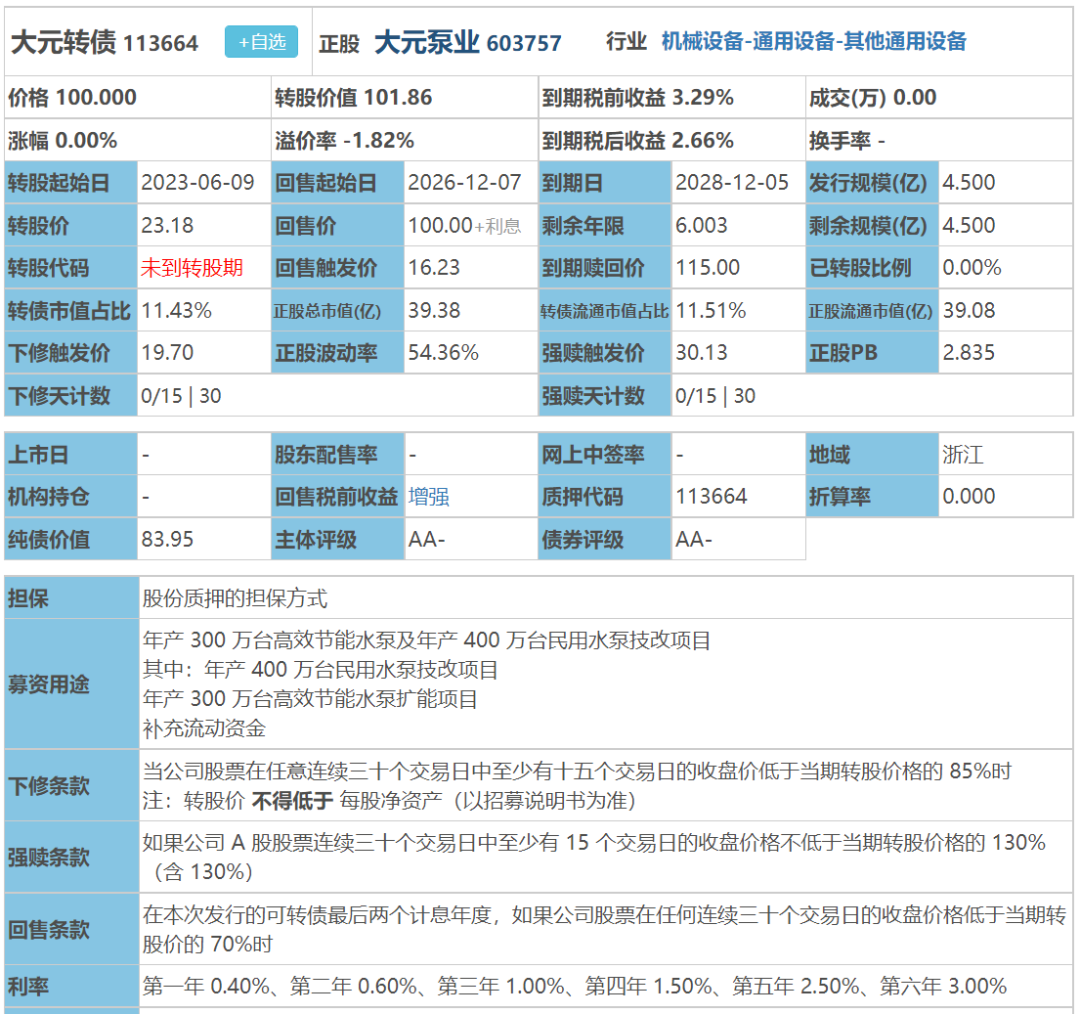Image resolution: width=1080 pixels, height=1014 pixels.
Task: Select the 到期赎回价 value 115.00
Action: 707,267
